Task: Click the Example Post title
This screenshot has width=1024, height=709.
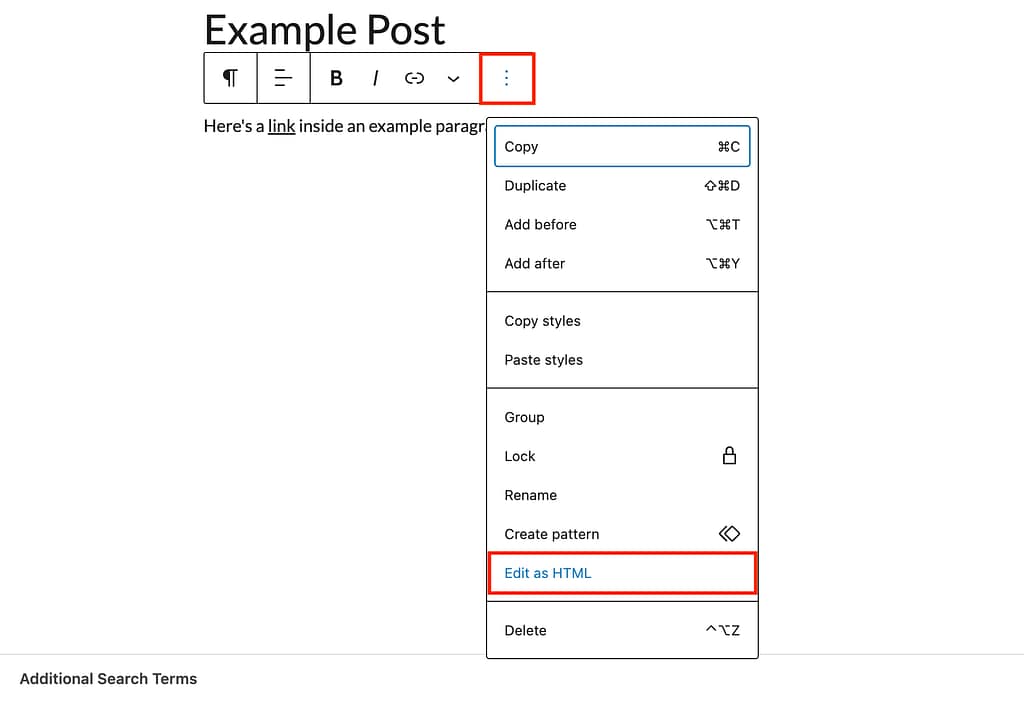Action: point(324,31)
